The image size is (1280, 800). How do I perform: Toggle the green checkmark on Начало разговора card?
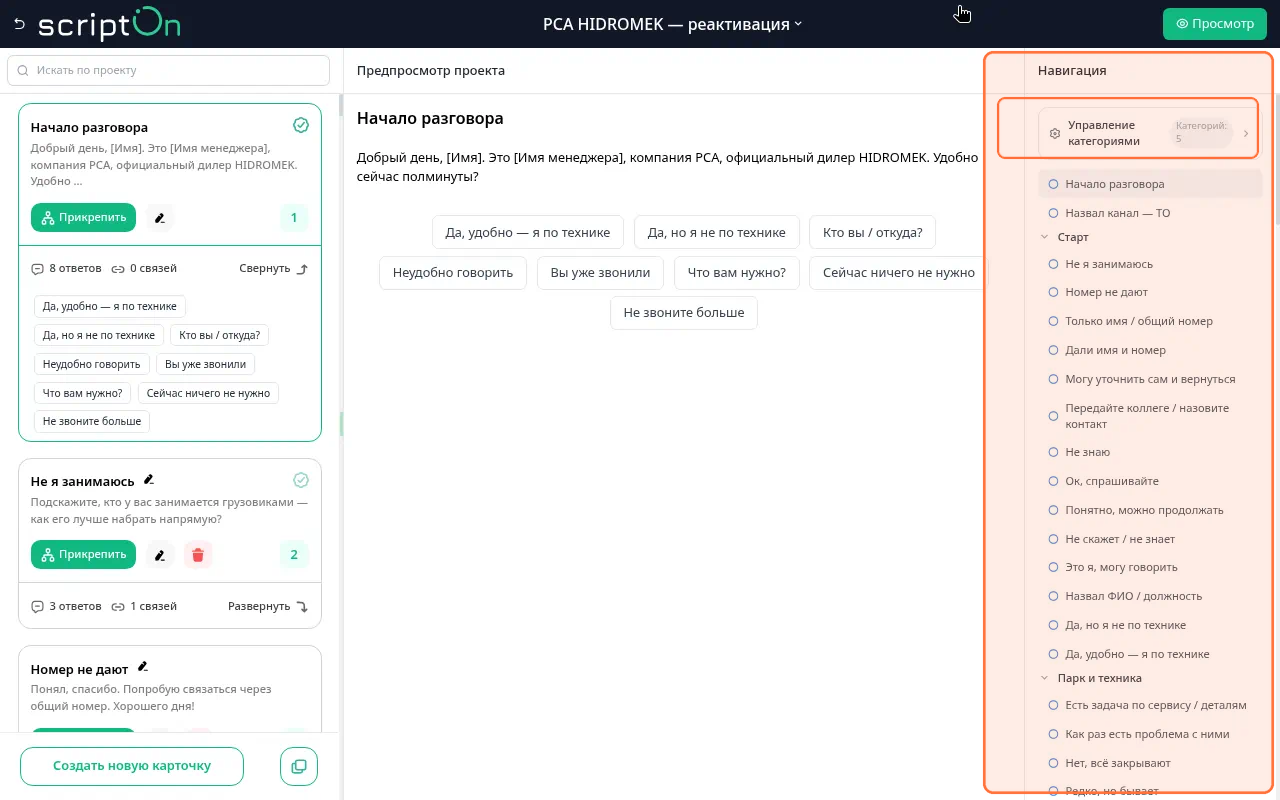[x=301, y=125]
